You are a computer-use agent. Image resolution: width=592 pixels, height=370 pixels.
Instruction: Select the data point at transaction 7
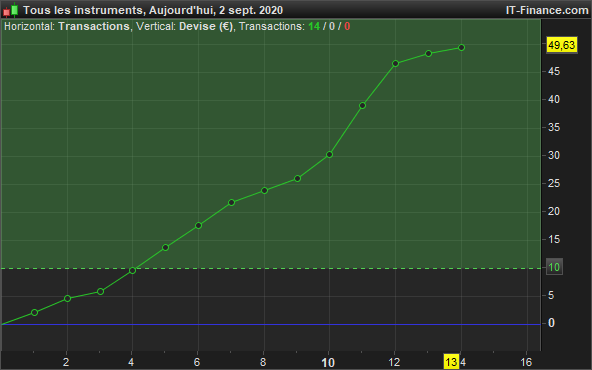[231, 203]
